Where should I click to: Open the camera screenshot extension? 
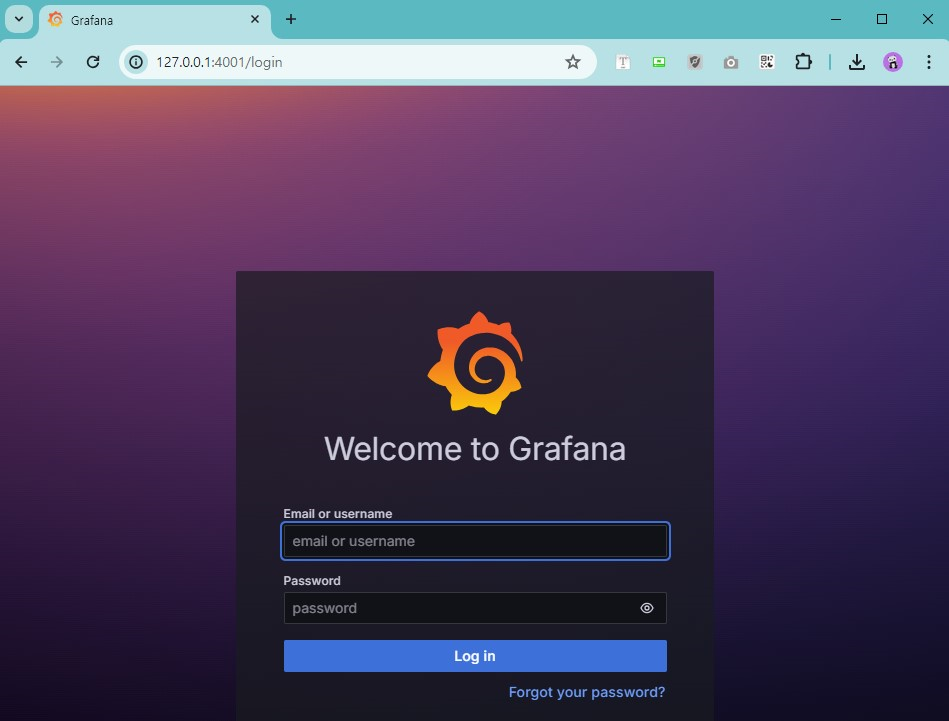click(731, 62)
